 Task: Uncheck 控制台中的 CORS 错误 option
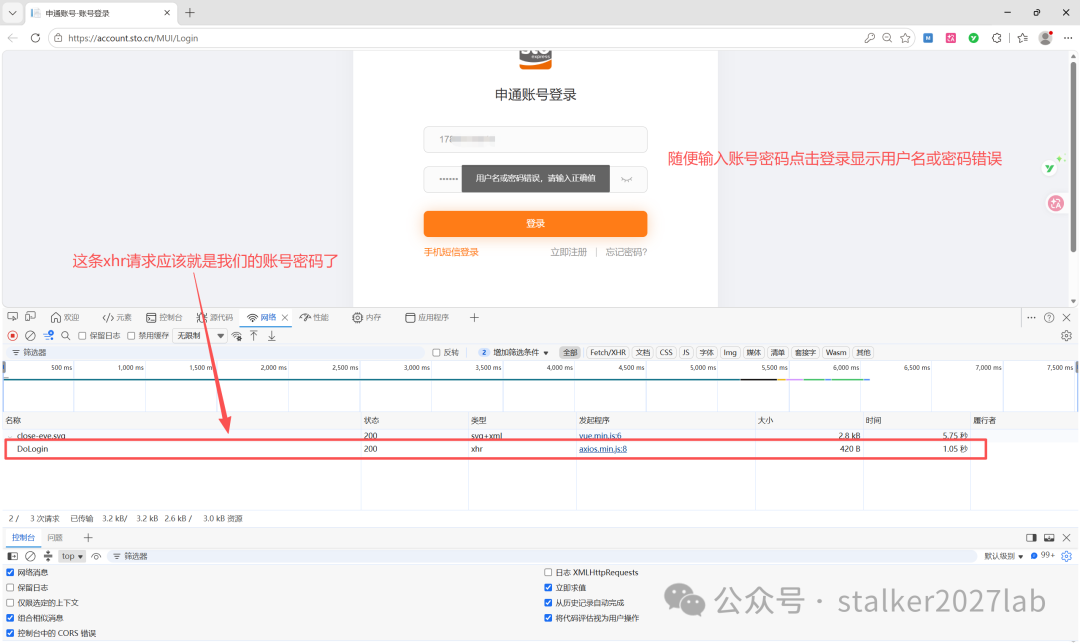coord(10,633)
